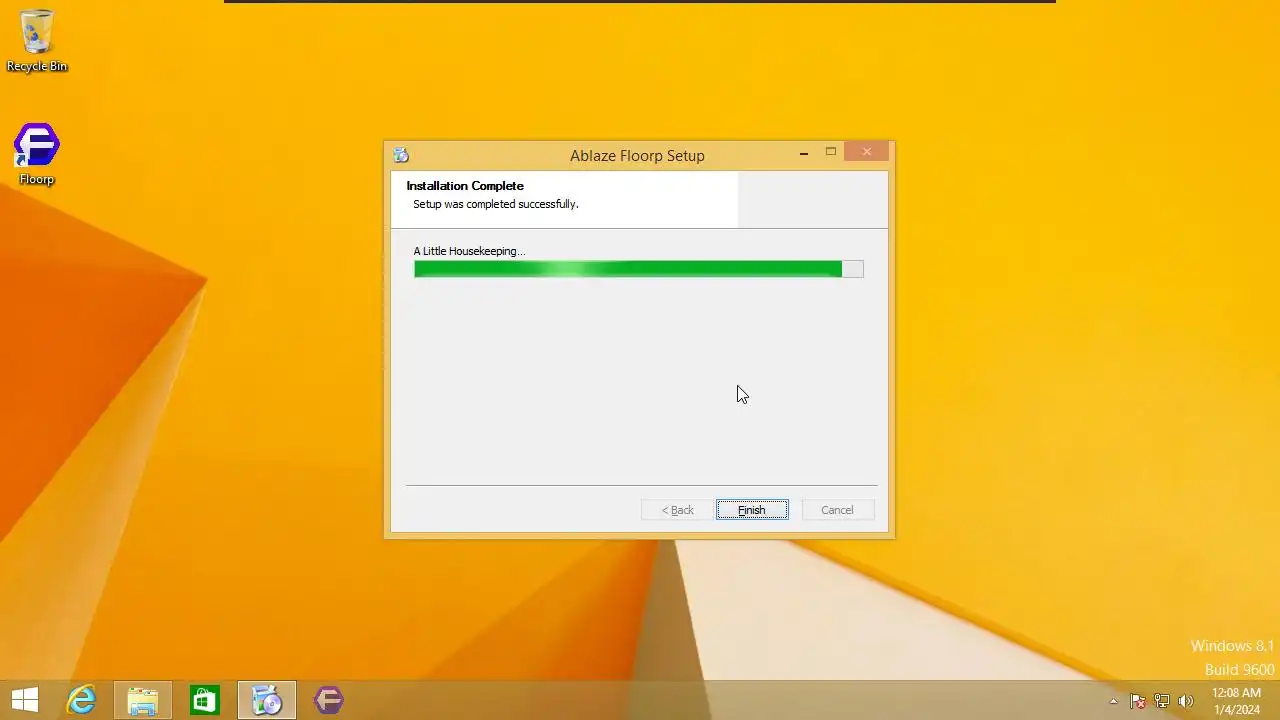Click 'Setup was completed successfully.' text
Image resolution: width=1280 pixels, height=720 pixels.
click(x=496, y=204)
